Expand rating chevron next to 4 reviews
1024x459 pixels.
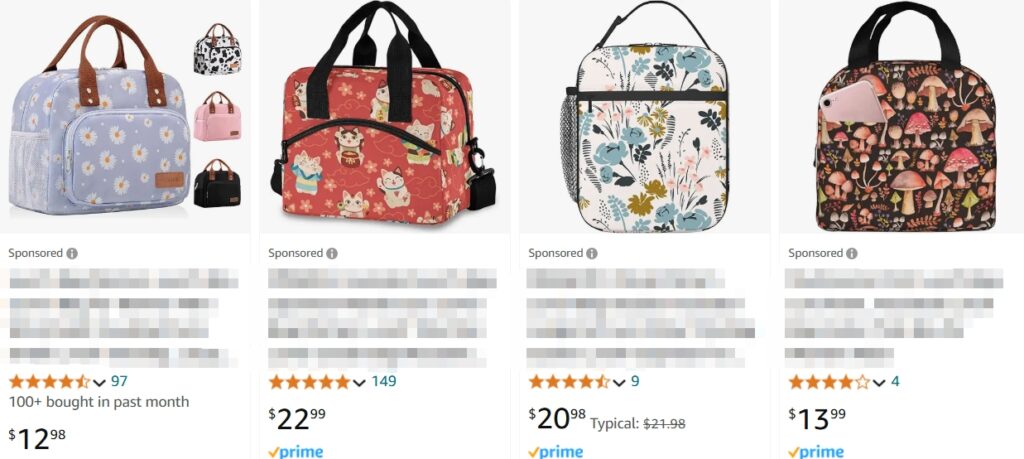coord(879,383)
